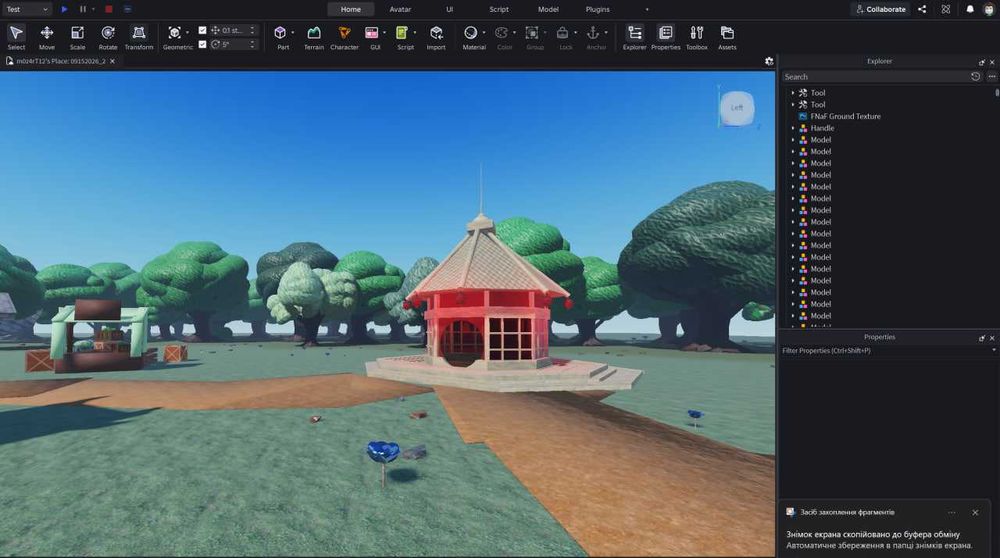The height and width of the screenshot is (558, 1000).
Task: Insert a Character rig
Action: [344, 37]
